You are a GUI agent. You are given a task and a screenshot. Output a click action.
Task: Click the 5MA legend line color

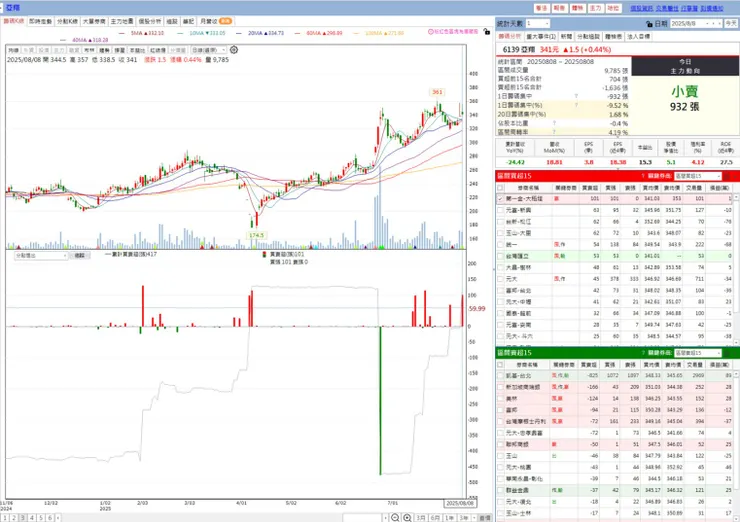point(122,33)
